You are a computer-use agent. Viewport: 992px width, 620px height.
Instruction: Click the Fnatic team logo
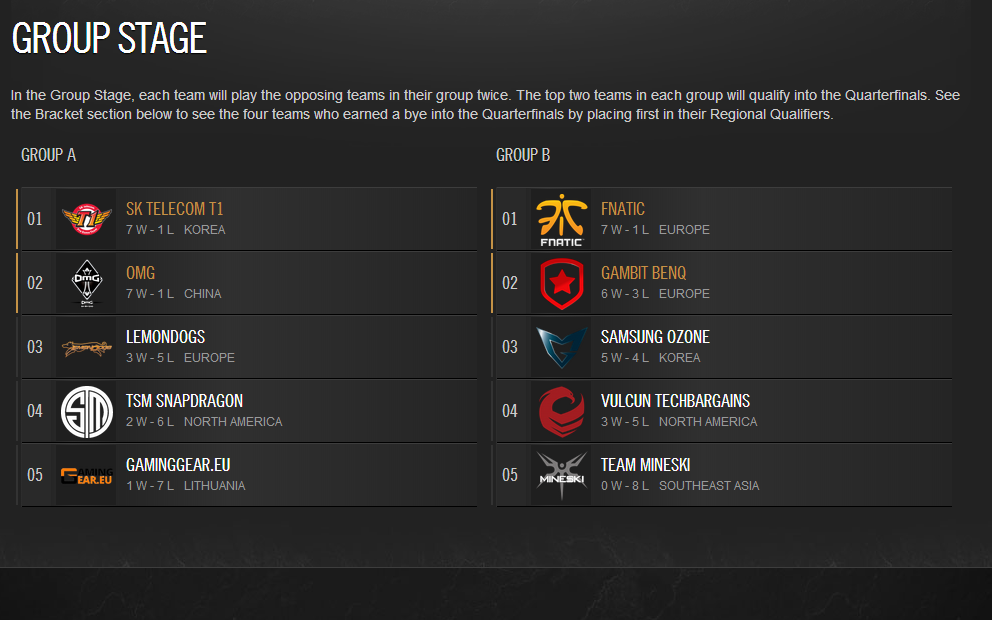(x=561, y=219)
